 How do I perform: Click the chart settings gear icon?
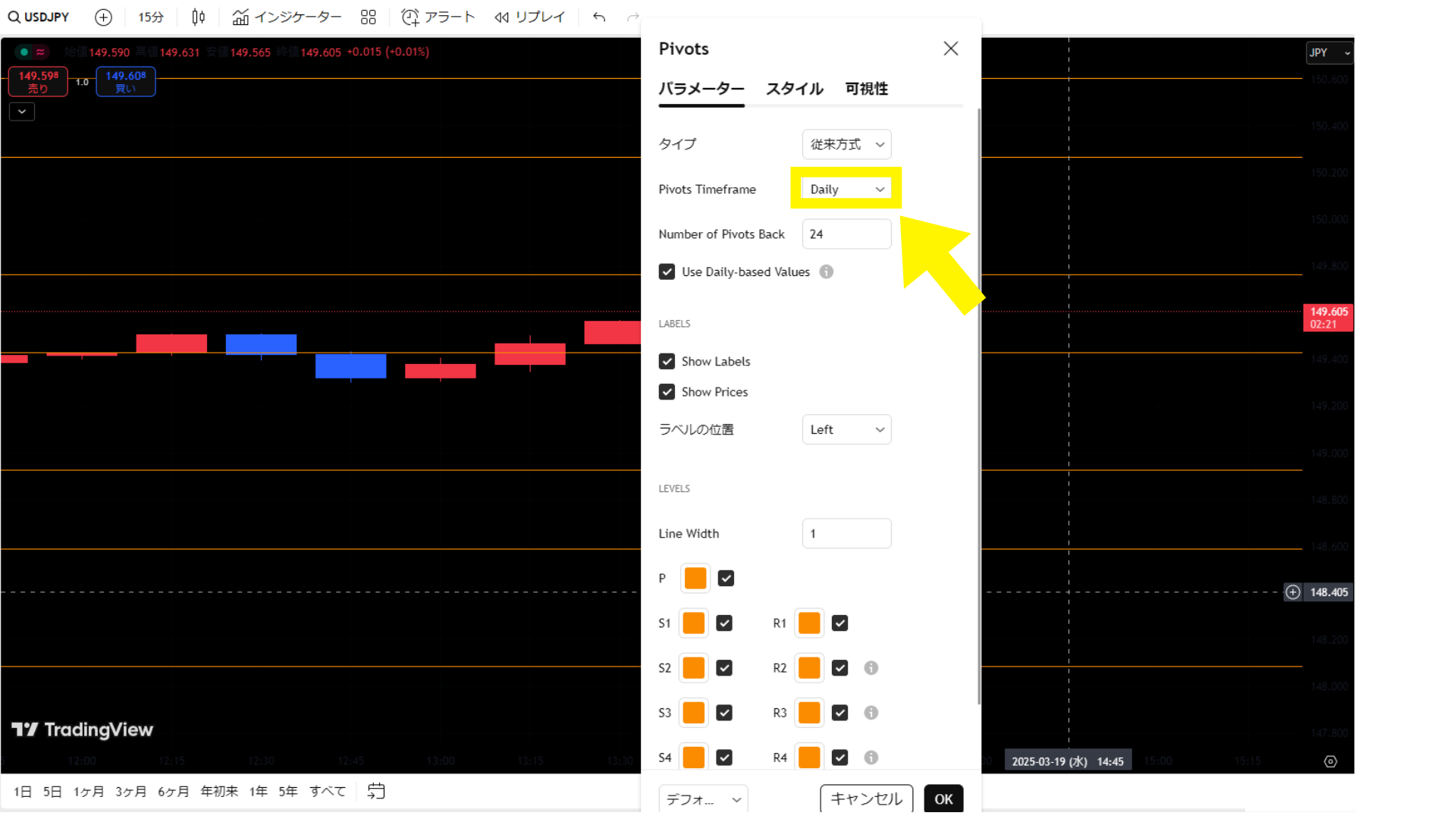tap(1330, 761)
